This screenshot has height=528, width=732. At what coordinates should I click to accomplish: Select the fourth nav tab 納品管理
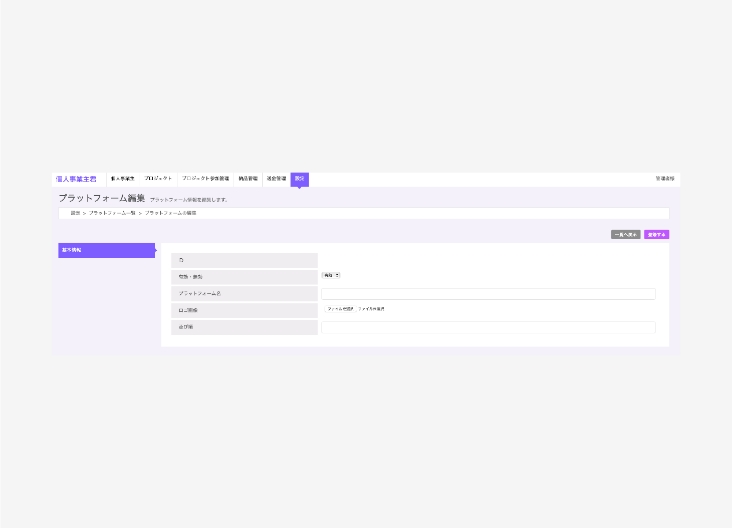248,179
